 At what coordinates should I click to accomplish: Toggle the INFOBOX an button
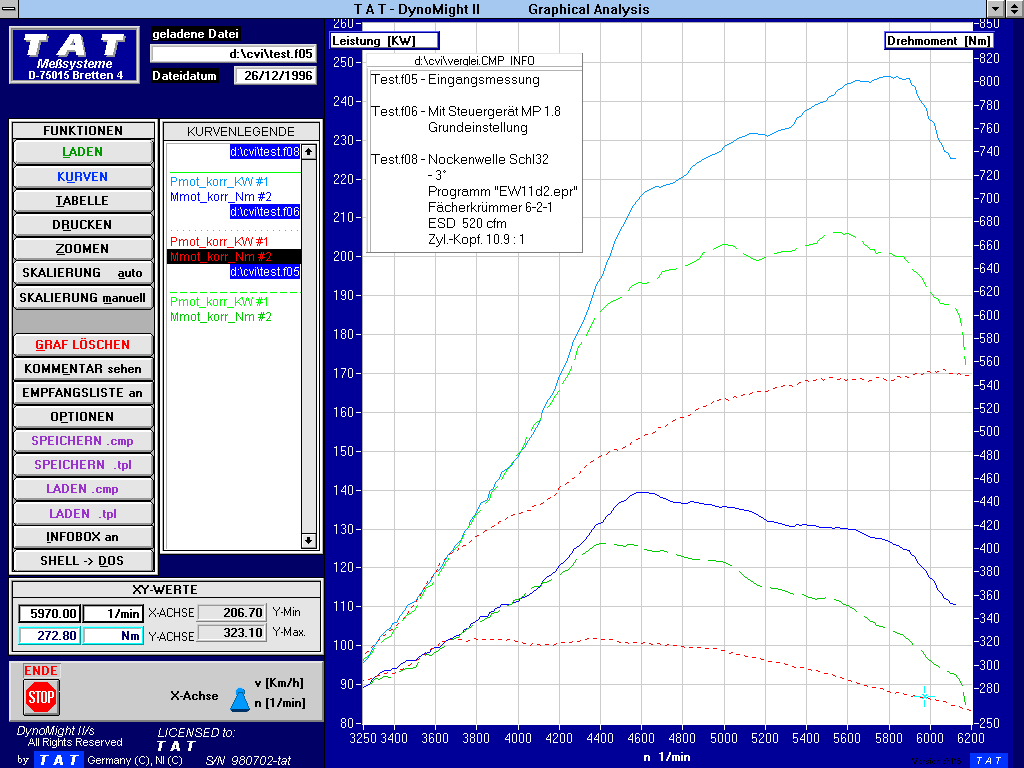coord(83,537)
